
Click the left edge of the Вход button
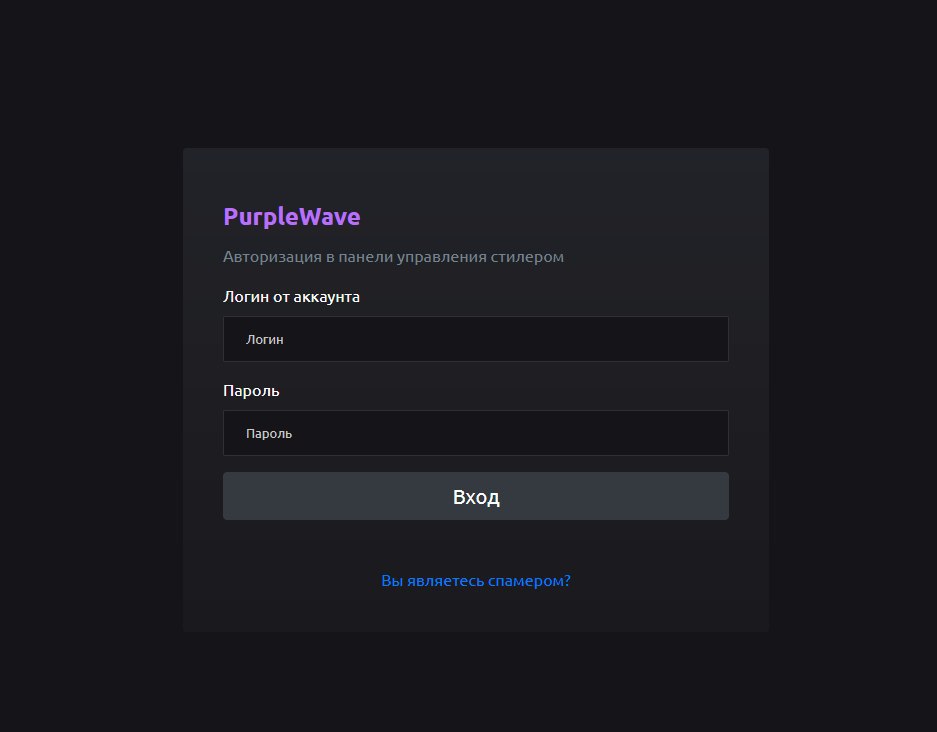click(x=236, y=496)
